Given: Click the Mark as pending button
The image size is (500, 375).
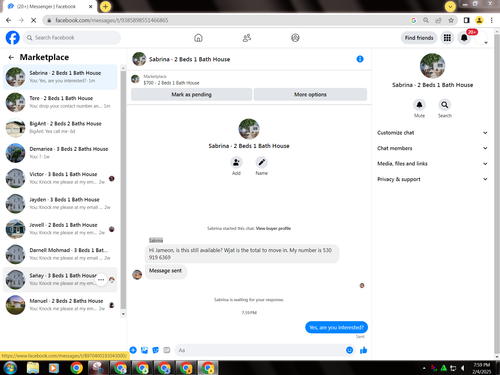Looking at the screenshot, I should coord(191,94).
